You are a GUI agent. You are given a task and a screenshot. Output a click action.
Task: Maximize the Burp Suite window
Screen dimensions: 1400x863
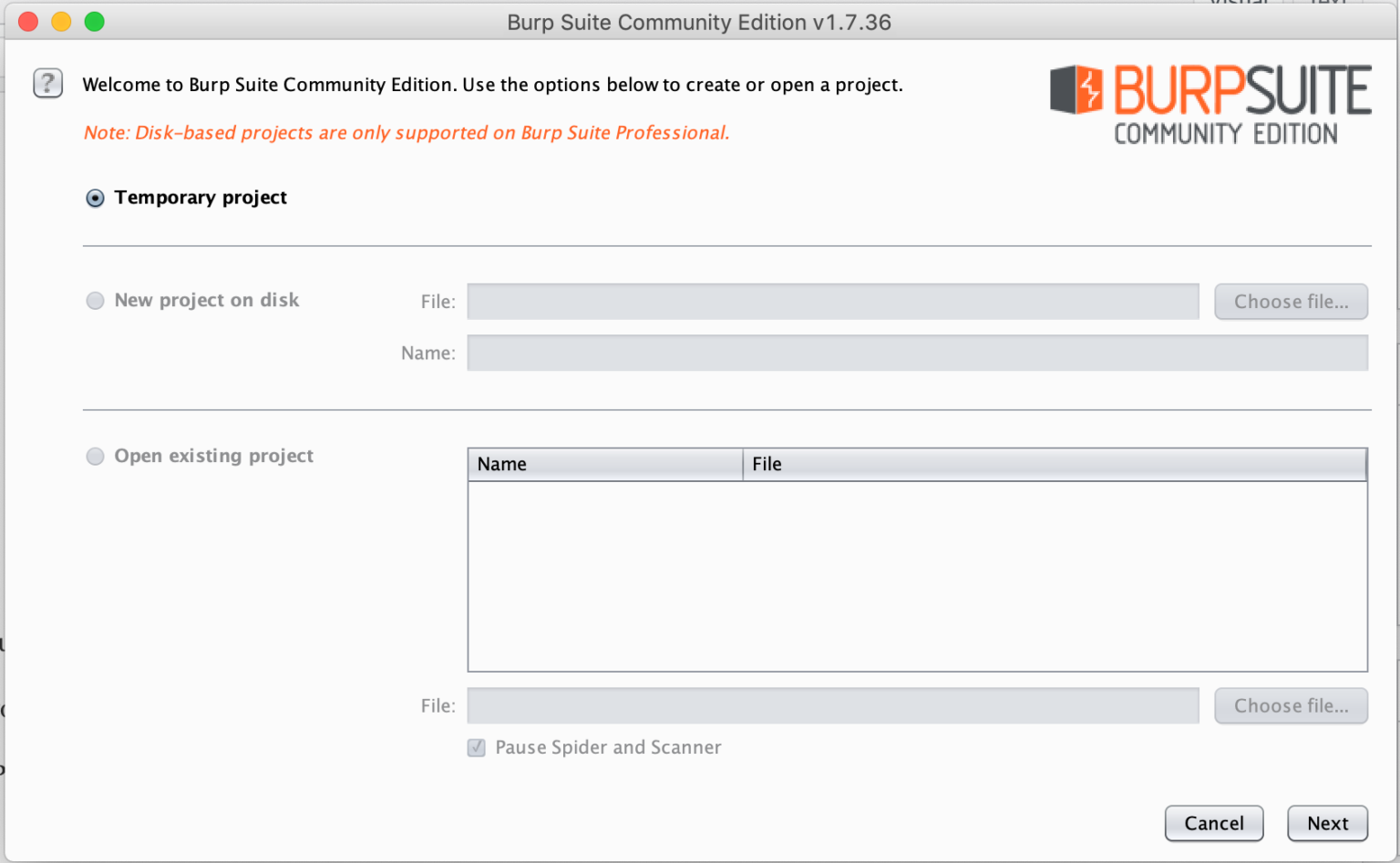coord(95,22)
